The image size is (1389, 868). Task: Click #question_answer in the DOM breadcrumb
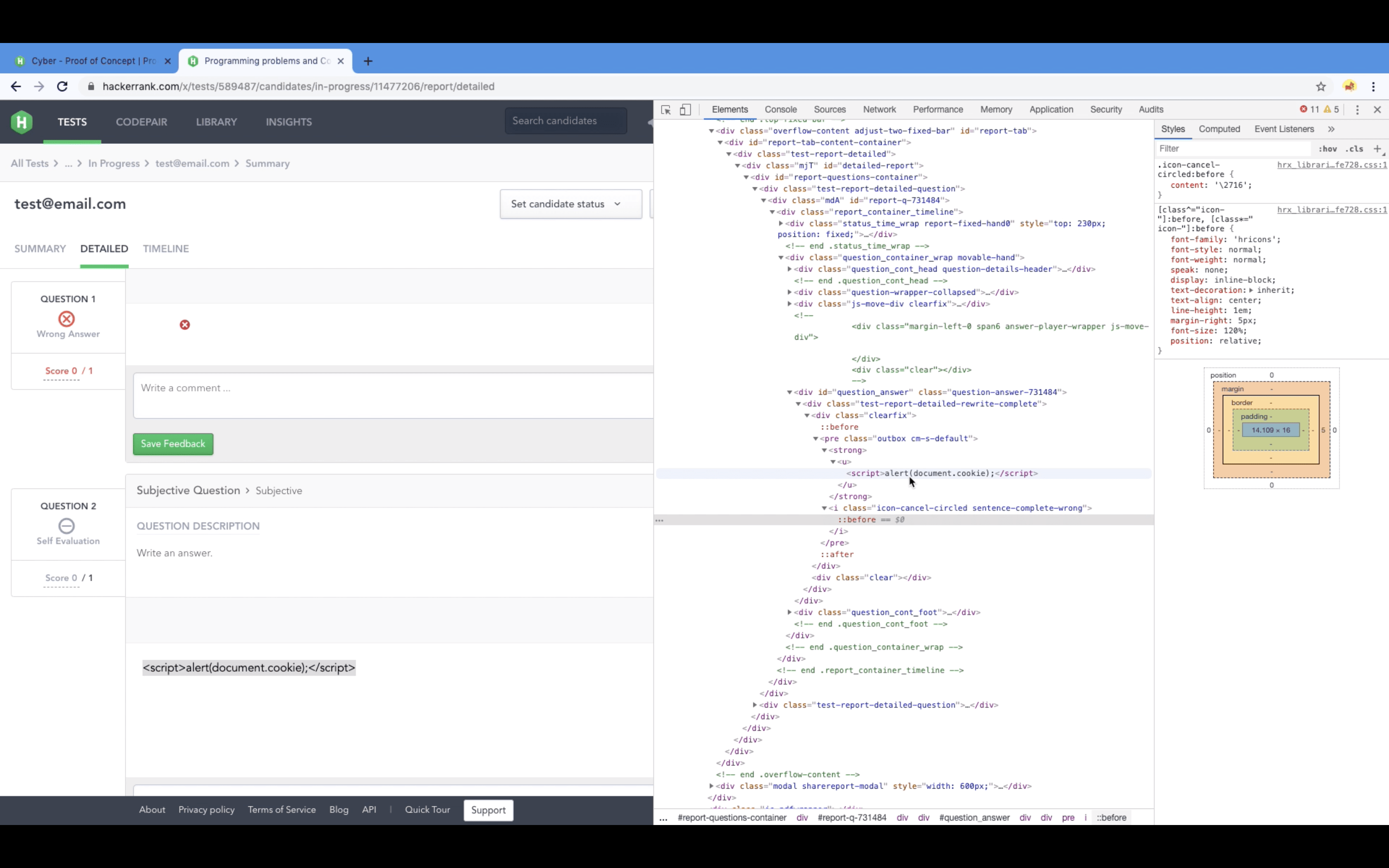click(x=974, y=818)
